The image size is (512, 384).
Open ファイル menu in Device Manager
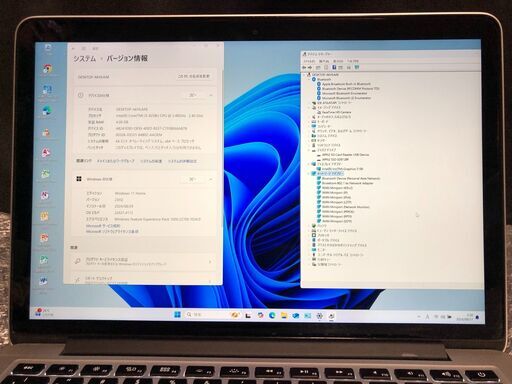309,61
